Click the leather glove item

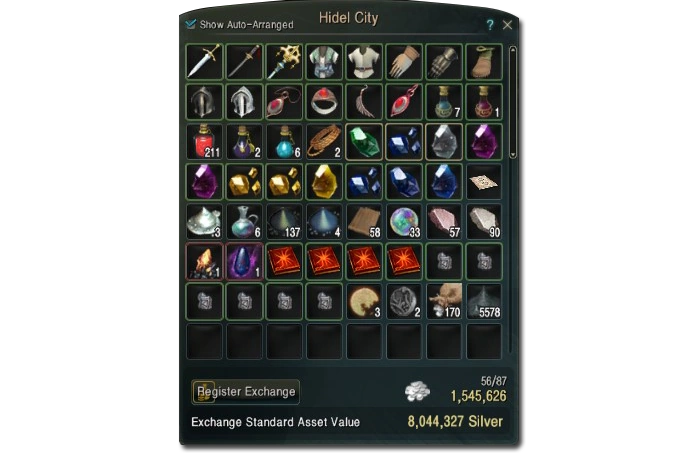coord(404,62)
